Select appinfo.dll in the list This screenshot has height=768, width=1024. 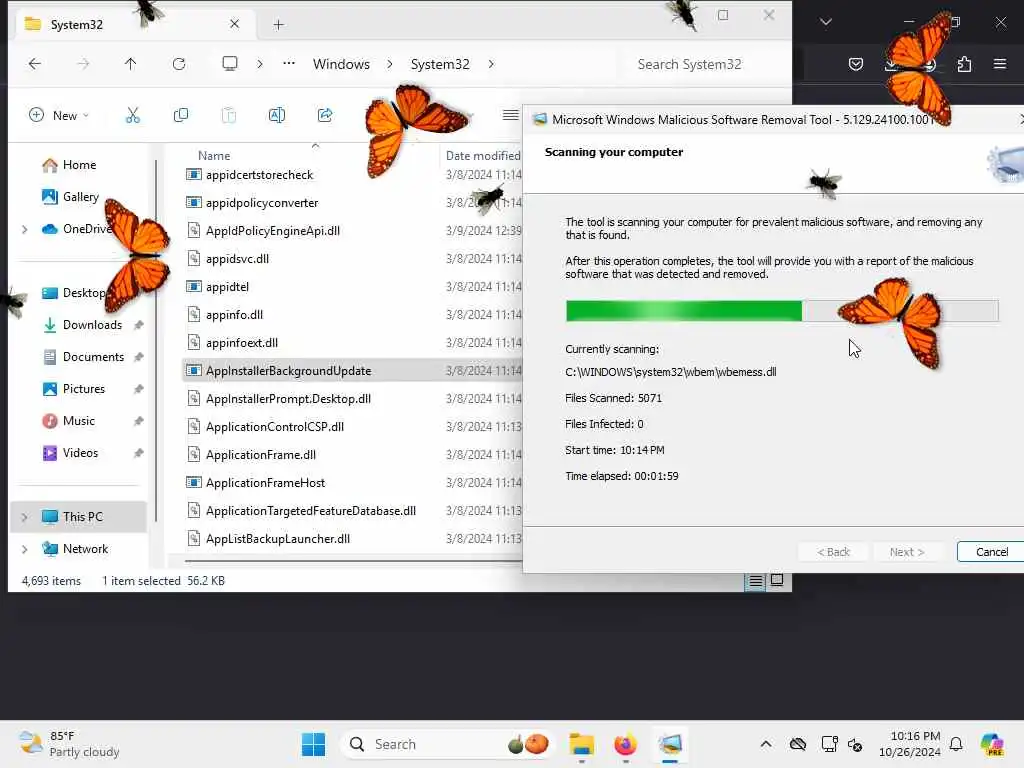(x=234, y=315)
